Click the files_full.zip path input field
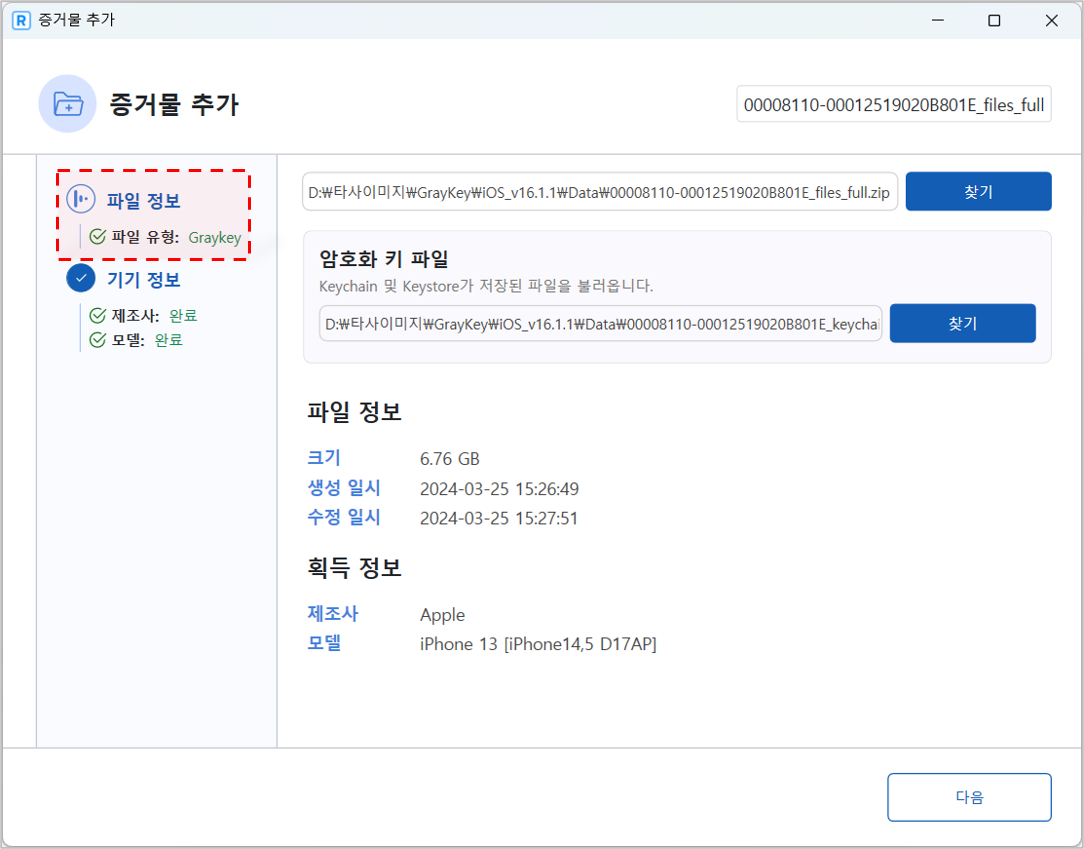Viewport: 1084px width, 849px height. pos(599,192)
